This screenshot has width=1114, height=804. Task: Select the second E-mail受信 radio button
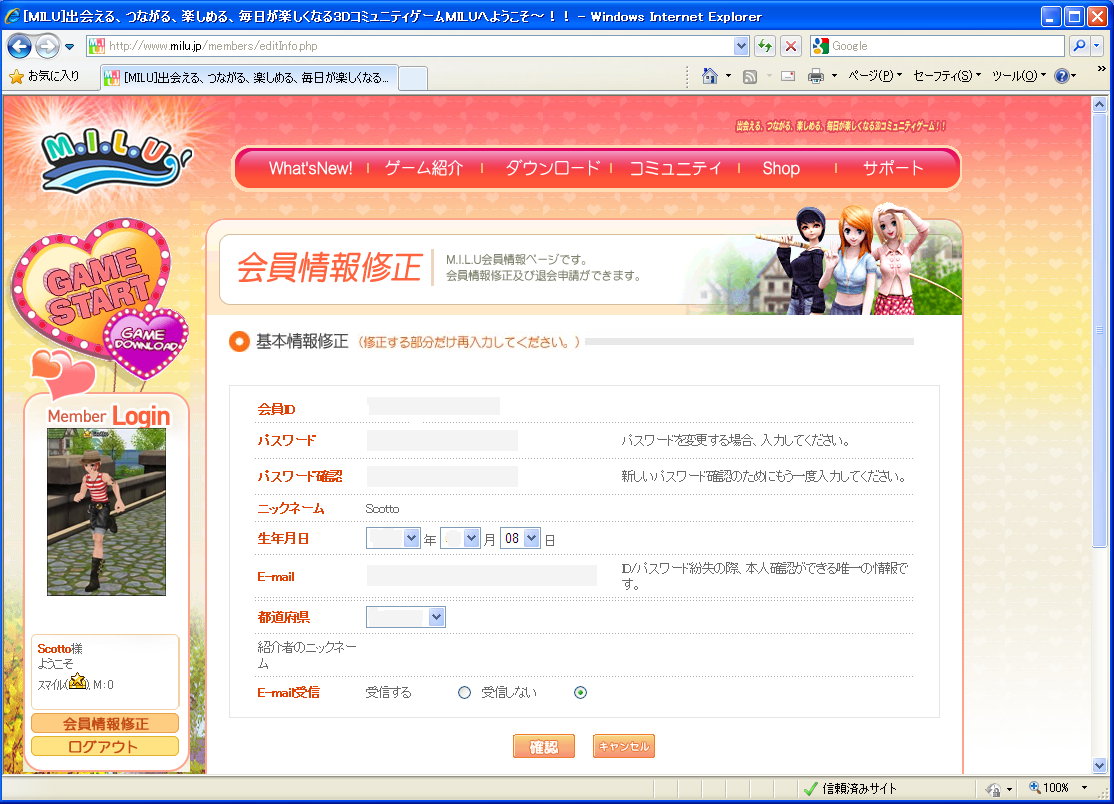[x=581, y=692]
